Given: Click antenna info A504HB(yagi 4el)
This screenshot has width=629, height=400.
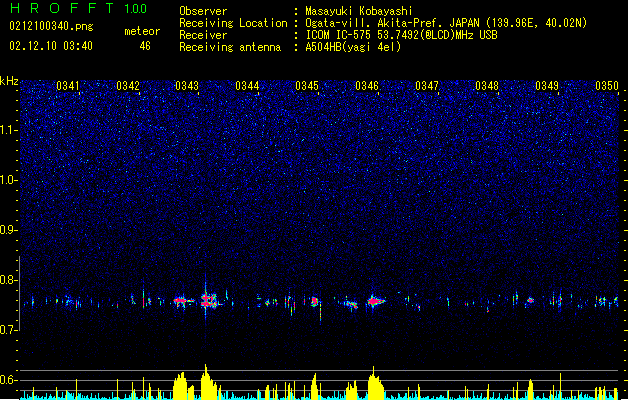Looking at the screenshot, I should point(353,47).
